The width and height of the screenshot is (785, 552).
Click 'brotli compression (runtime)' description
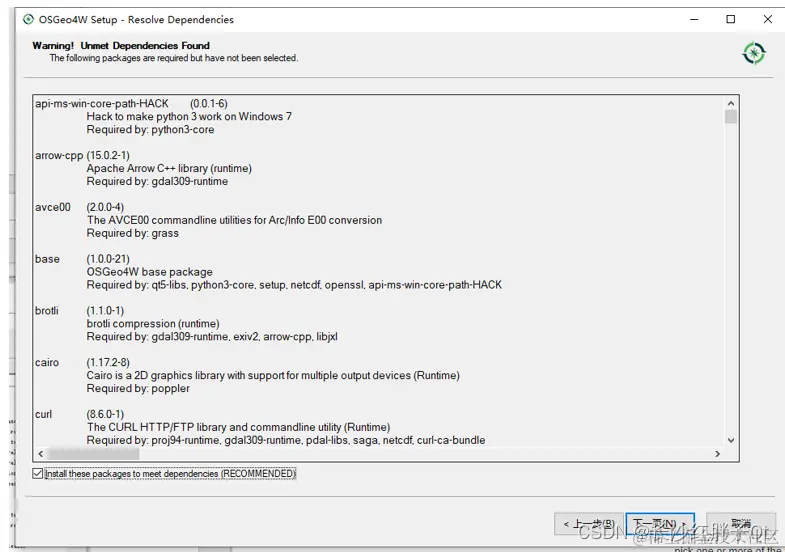[153, 324]
